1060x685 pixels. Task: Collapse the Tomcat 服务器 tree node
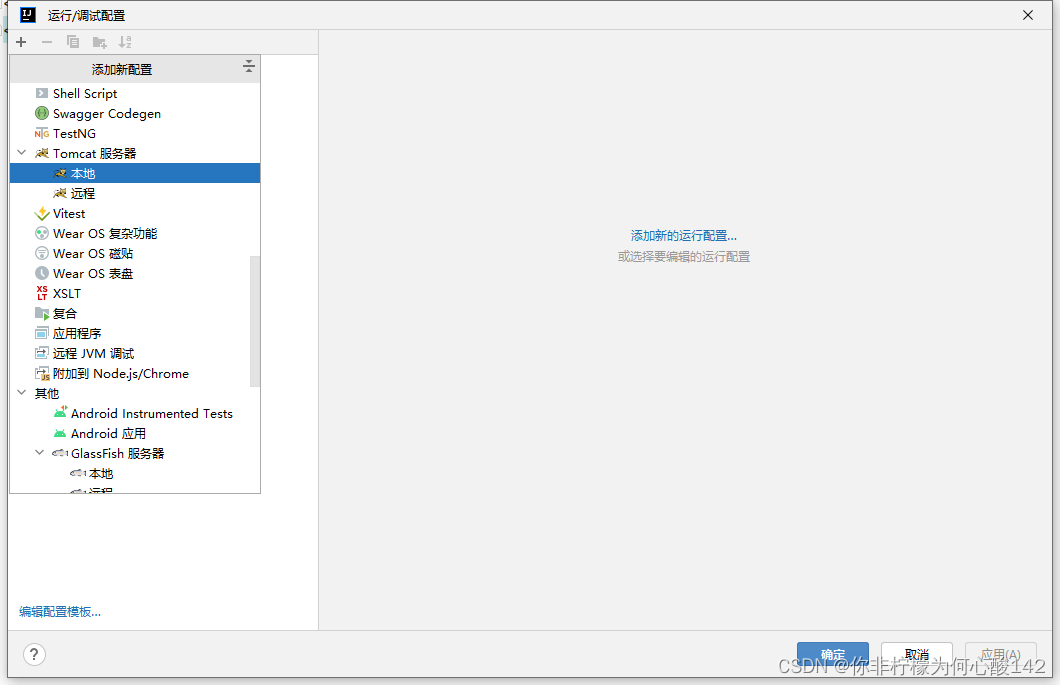pos(22,153)
